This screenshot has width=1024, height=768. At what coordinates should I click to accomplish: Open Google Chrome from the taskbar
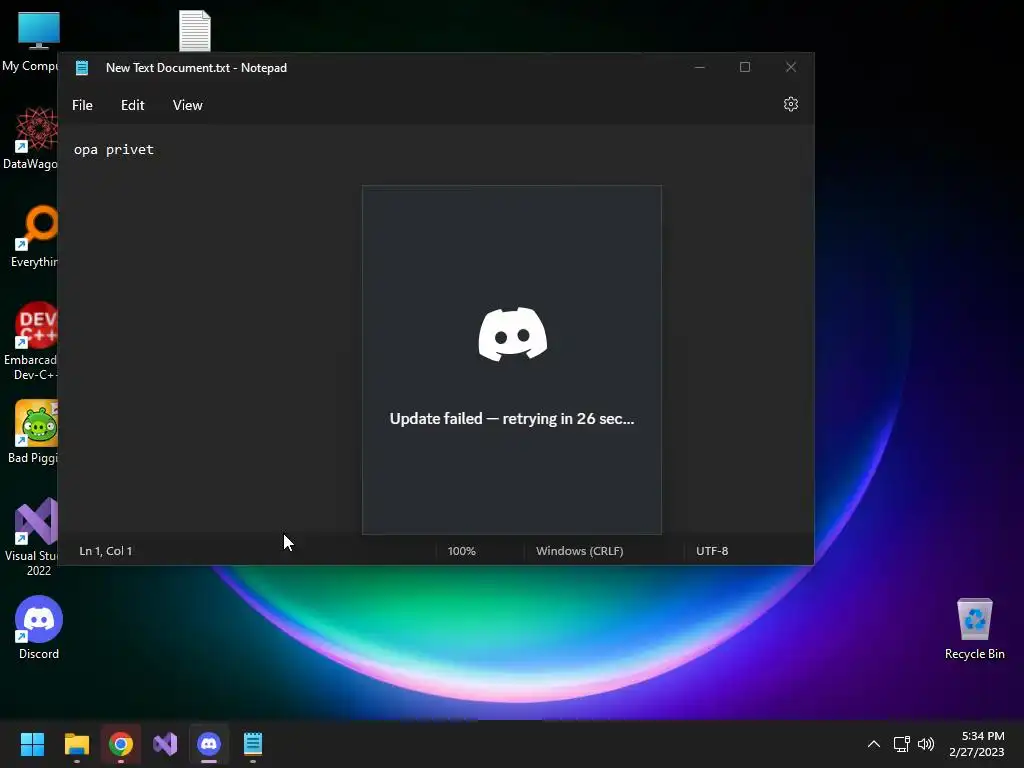tap(121, 744)
